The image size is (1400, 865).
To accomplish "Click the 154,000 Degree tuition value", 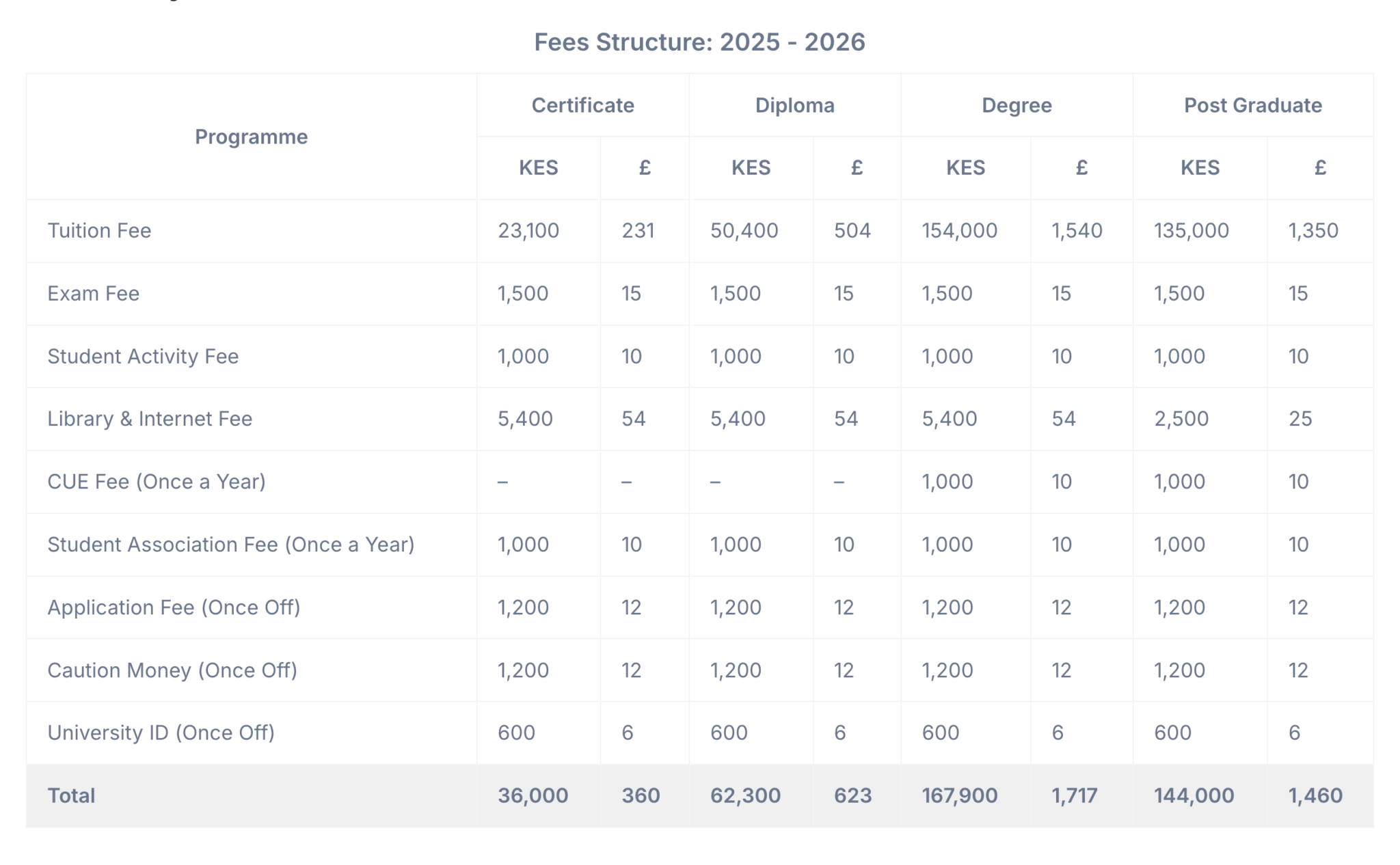I will tap(960, 230).
